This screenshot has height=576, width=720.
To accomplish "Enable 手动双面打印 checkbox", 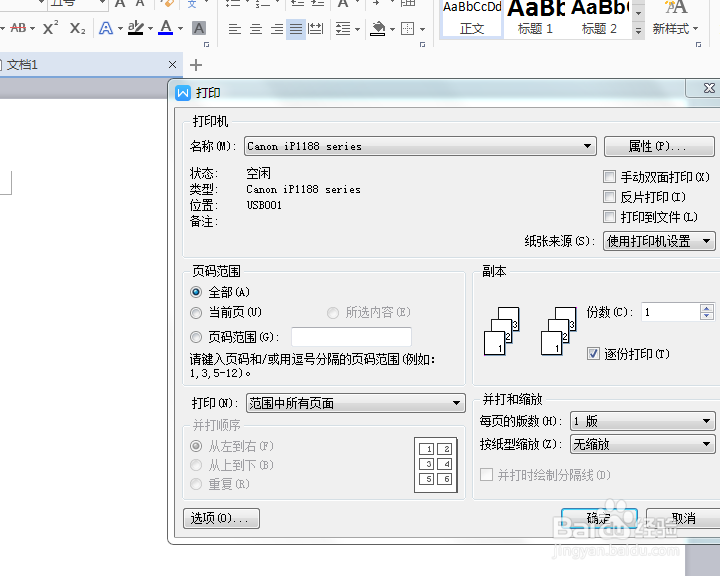I will point(609,176).
